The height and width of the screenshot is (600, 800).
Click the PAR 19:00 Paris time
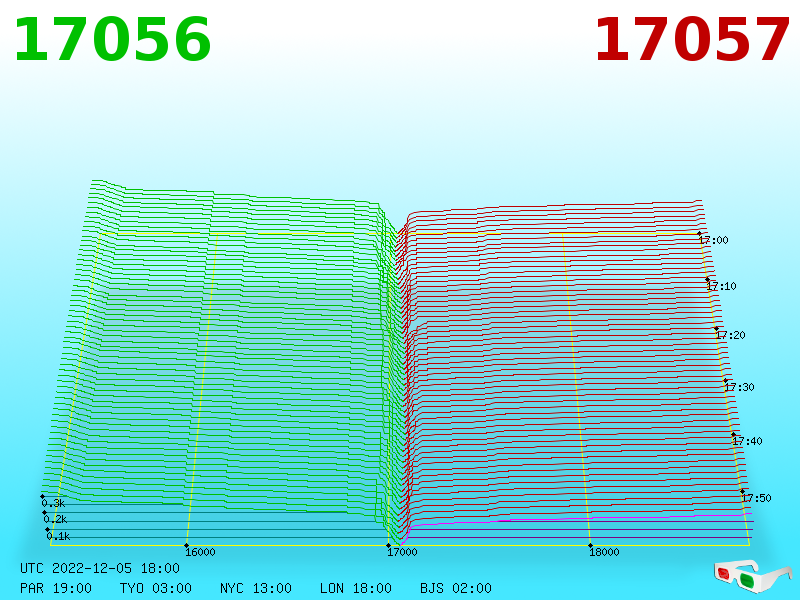[56, 588]
